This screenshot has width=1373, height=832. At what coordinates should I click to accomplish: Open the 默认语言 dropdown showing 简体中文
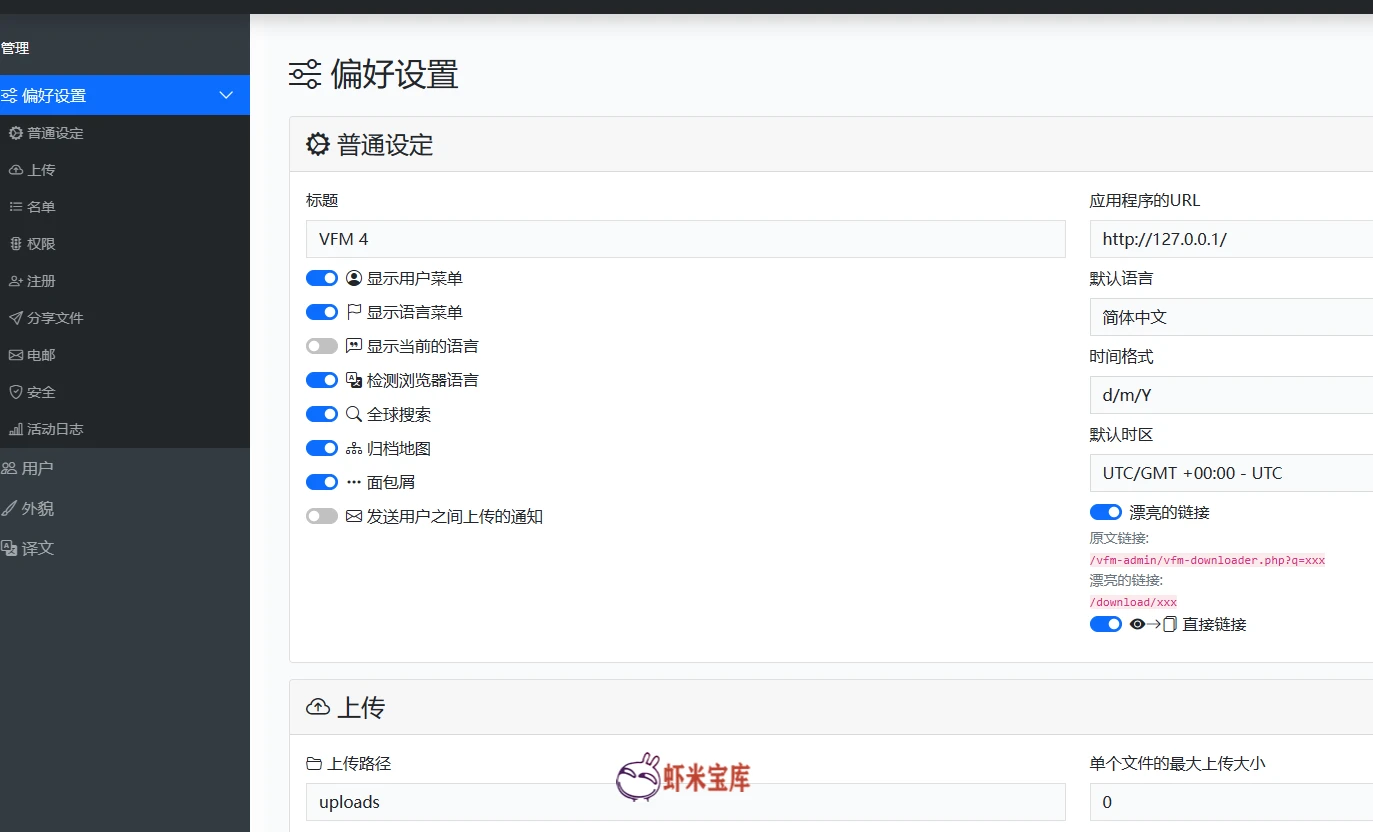(1231, 317)
